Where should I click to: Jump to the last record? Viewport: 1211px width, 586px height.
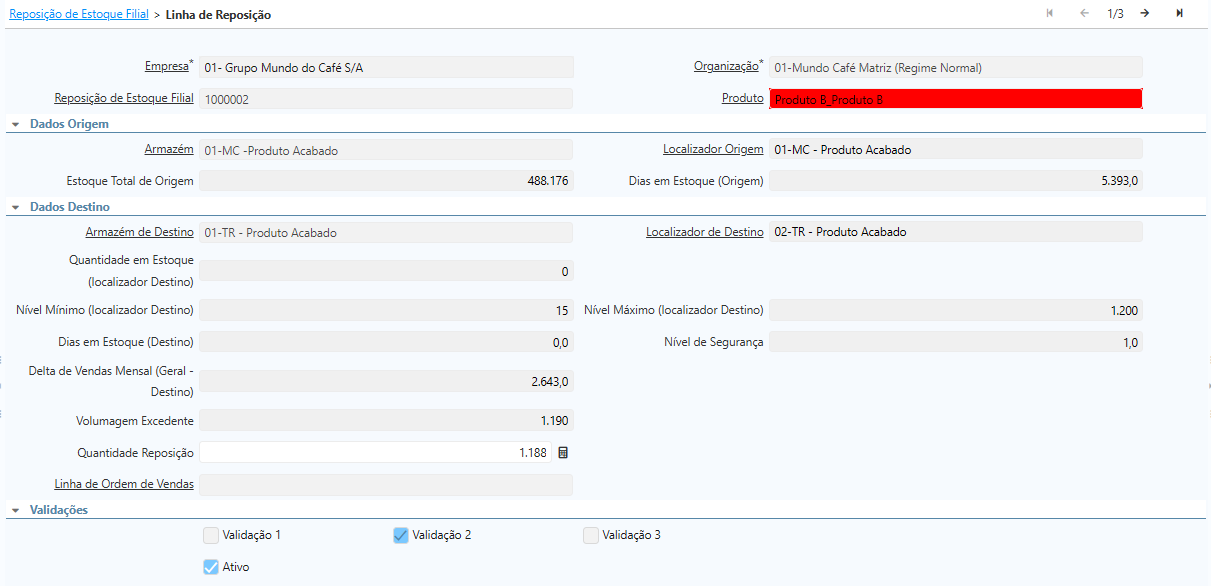1179,13
